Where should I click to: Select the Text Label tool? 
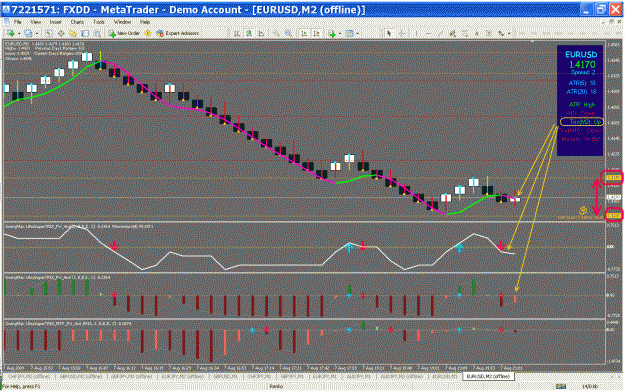[489, 33]
